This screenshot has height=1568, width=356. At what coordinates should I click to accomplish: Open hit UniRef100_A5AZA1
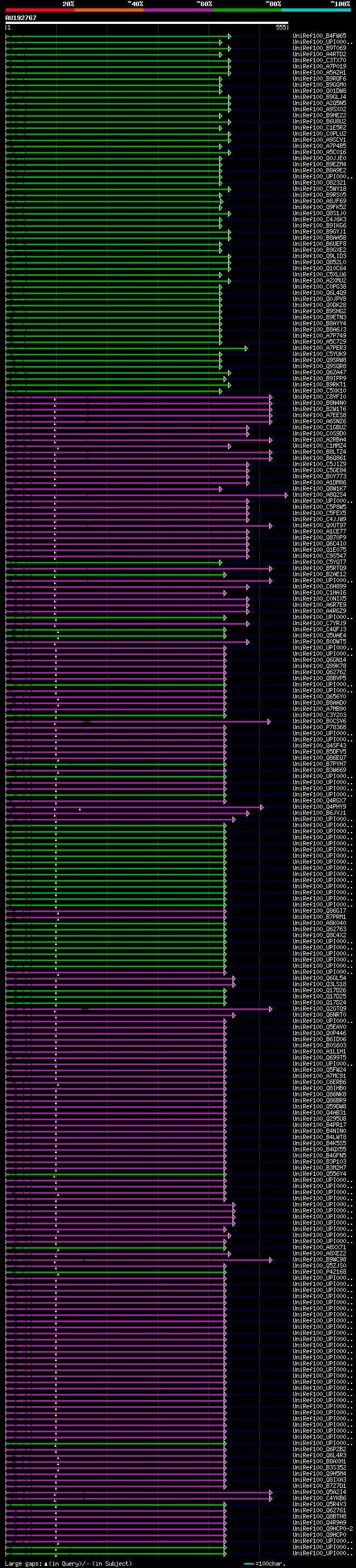click(x=319, y=72)
